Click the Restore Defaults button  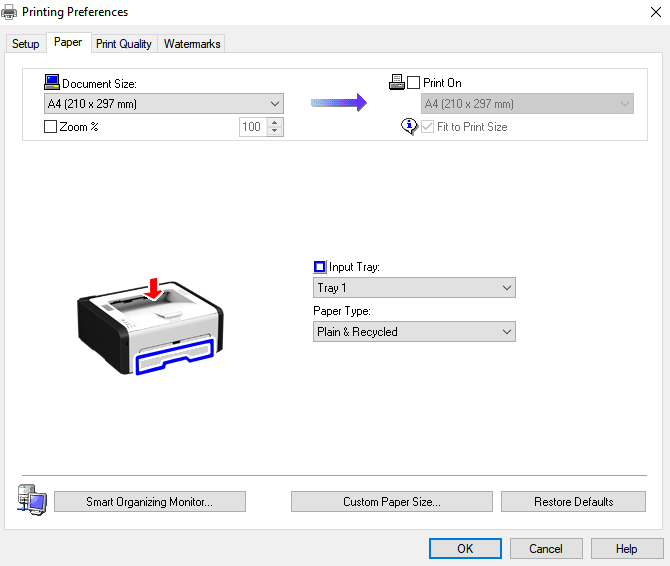[x=573, y=502]
